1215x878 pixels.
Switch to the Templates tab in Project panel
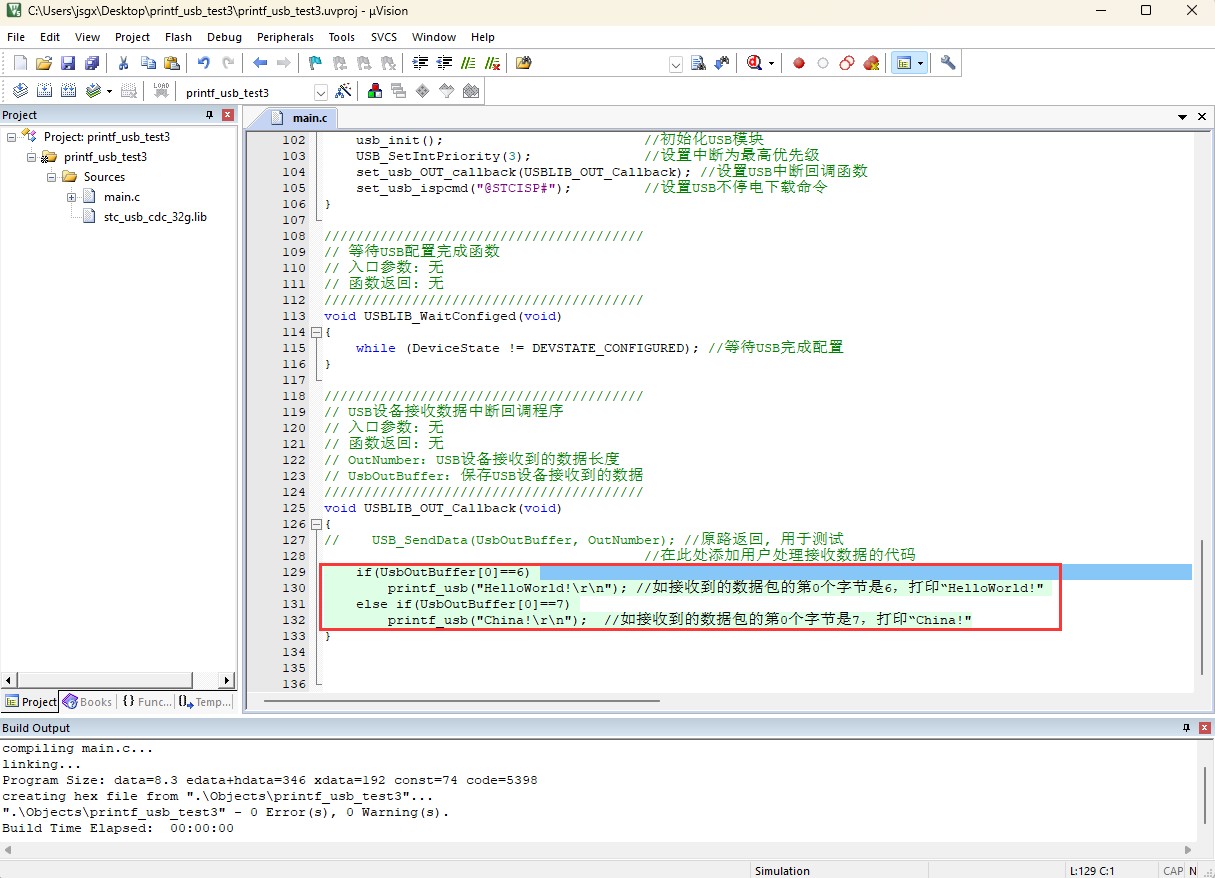coord(205,702)
